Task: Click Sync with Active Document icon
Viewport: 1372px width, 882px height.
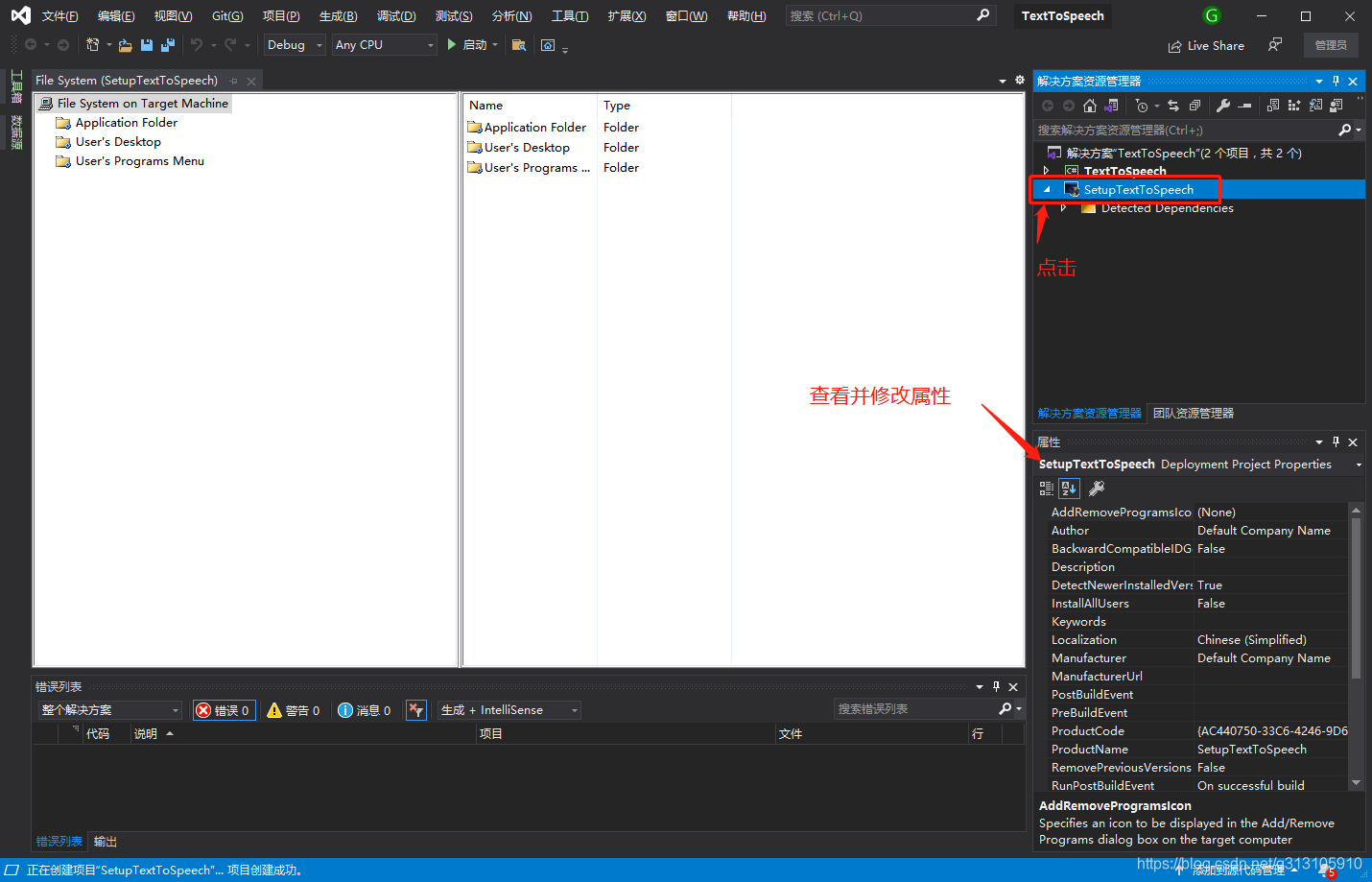Action: (1173, 106)
